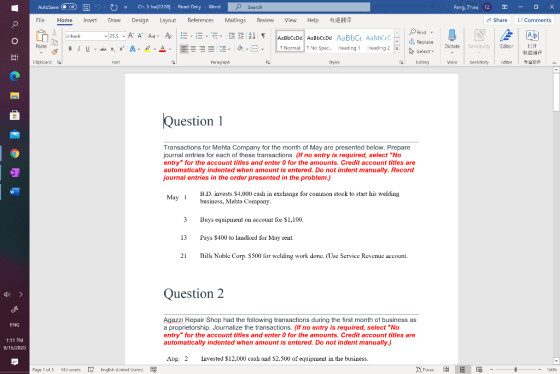Toggle AutoSave switch
Viewport: 560px width, 374px height.
[x=69, y=7]
